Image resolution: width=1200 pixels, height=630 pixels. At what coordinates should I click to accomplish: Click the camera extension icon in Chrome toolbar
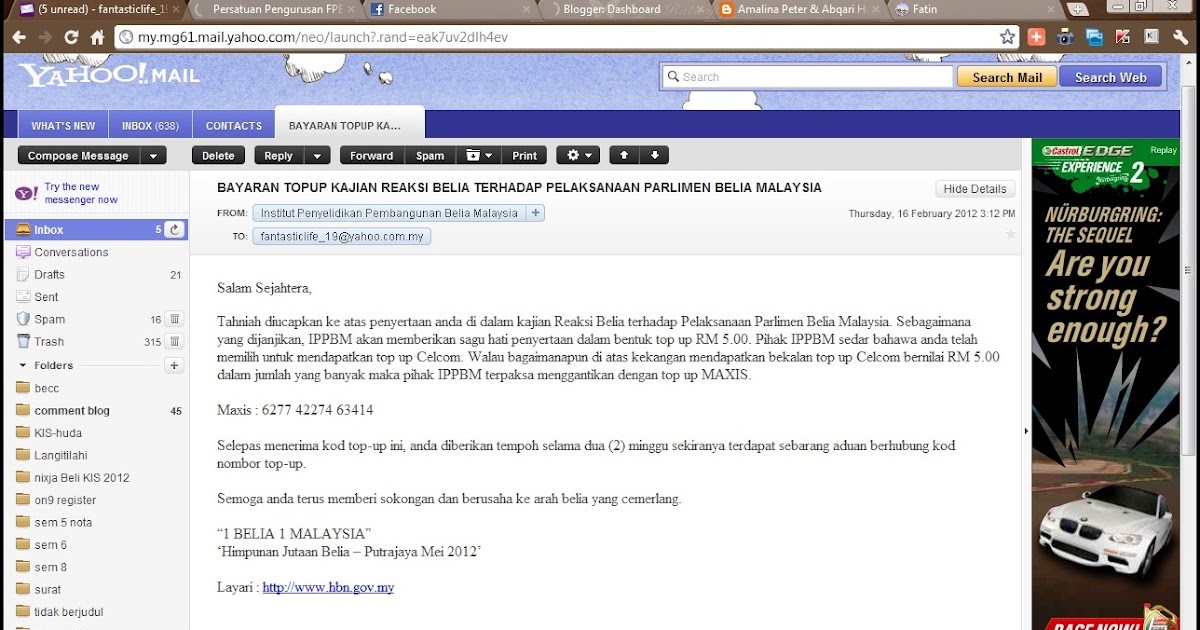coord(1065,37)
